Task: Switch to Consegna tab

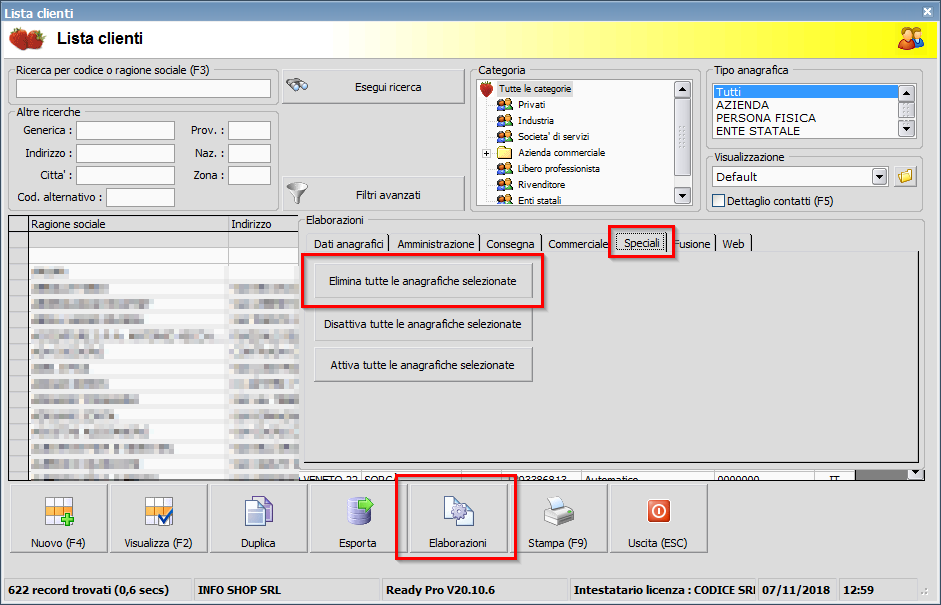Action: pos(510,244)
